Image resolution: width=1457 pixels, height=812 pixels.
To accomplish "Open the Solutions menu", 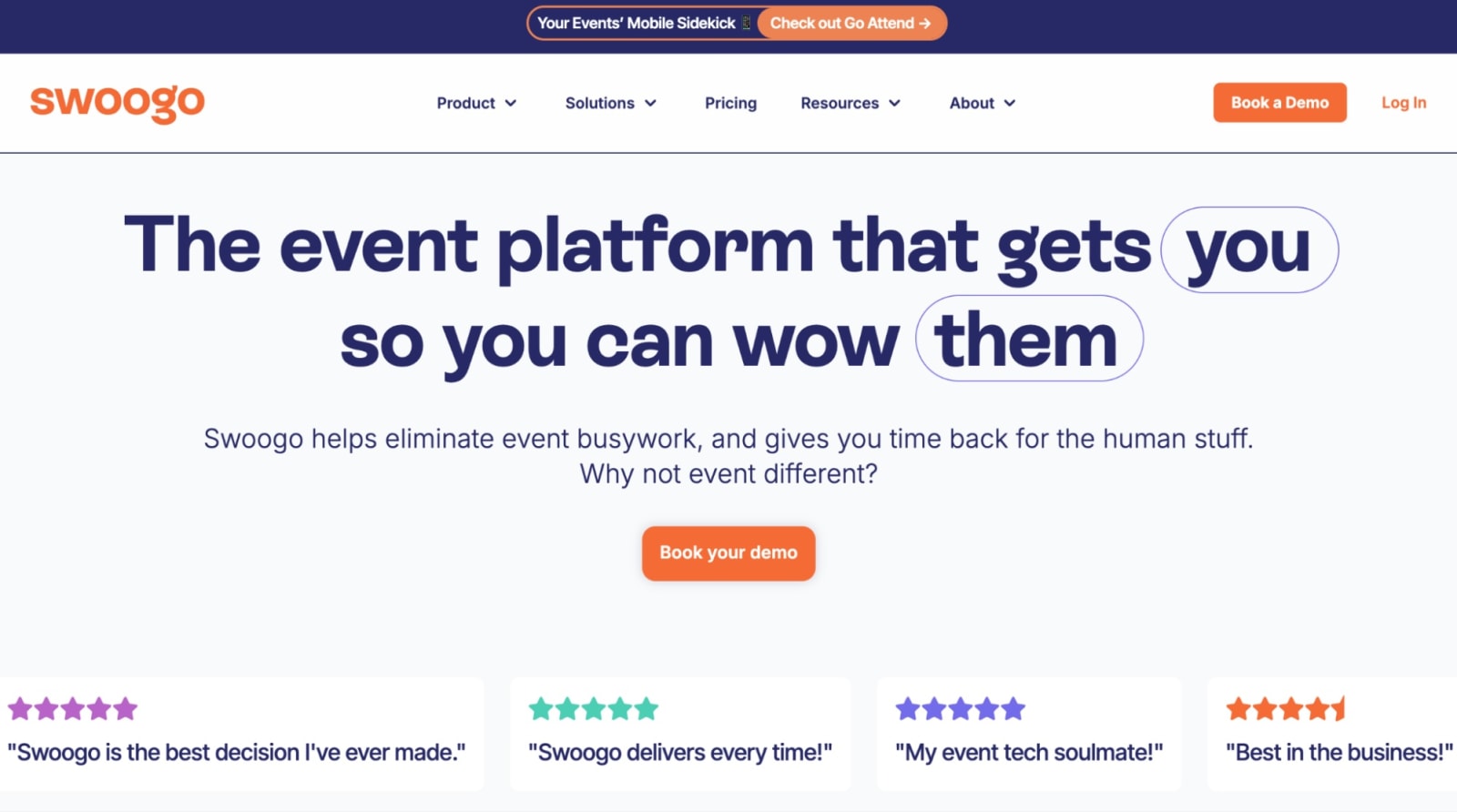I will coord(599,103).
